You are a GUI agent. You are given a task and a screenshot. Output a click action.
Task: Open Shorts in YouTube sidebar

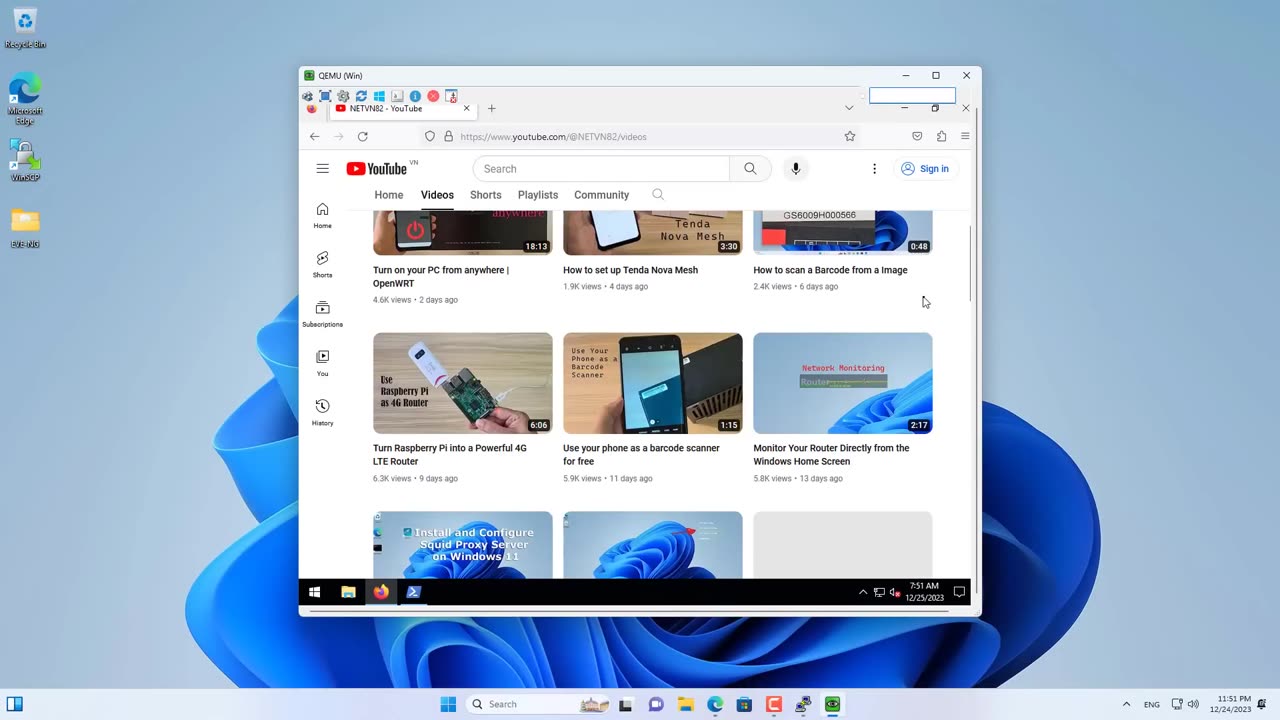(322, 264)
